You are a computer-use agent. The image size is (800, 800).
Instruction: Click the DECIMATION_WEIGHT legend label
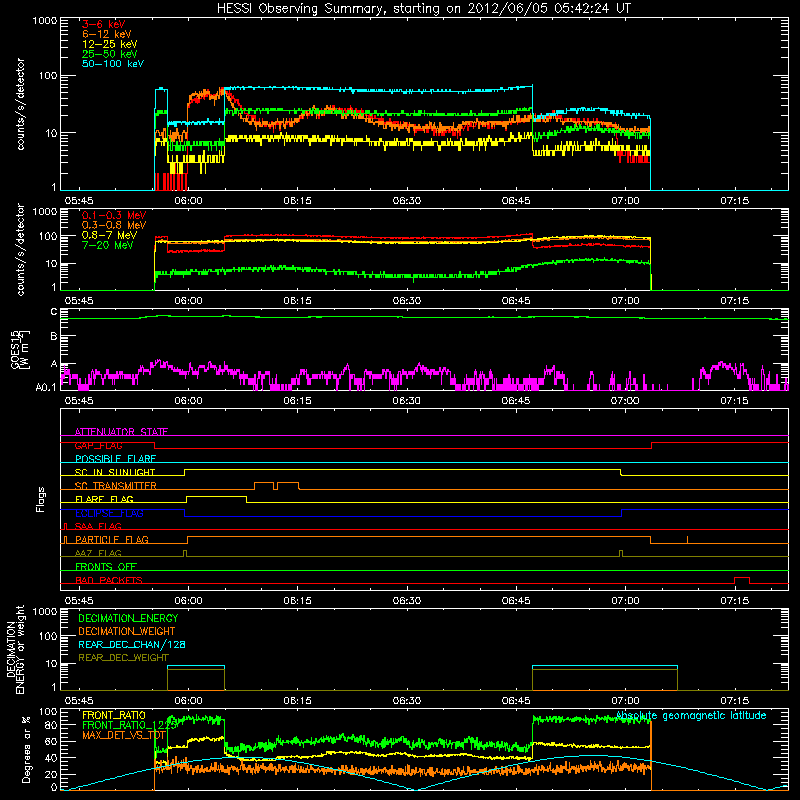click(x=127, y=631)
